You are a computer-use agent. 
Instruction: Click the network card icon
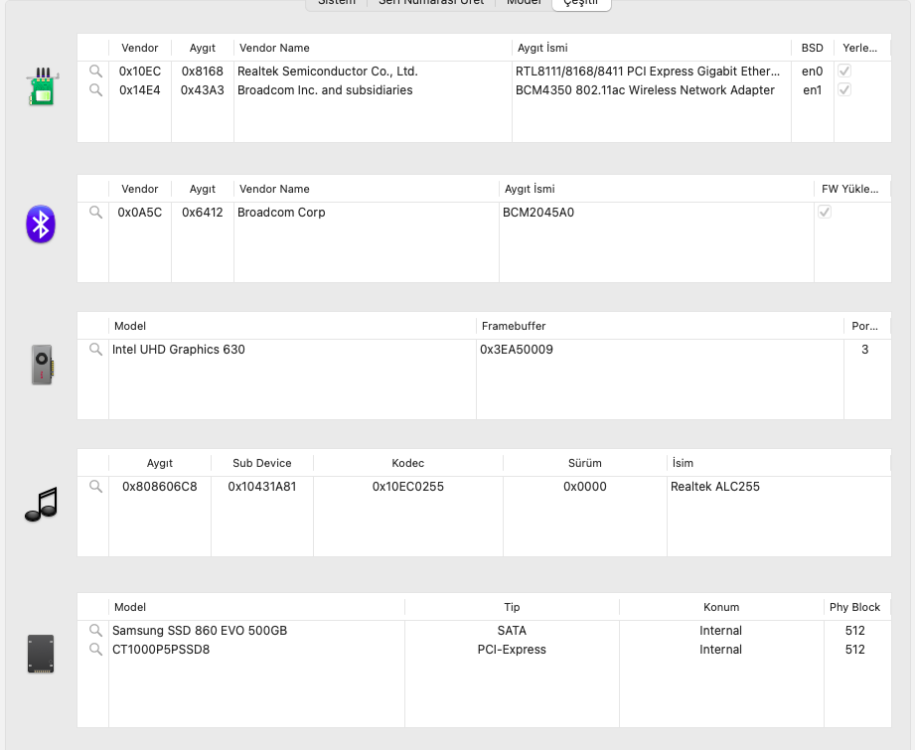(x=42, y=86)
